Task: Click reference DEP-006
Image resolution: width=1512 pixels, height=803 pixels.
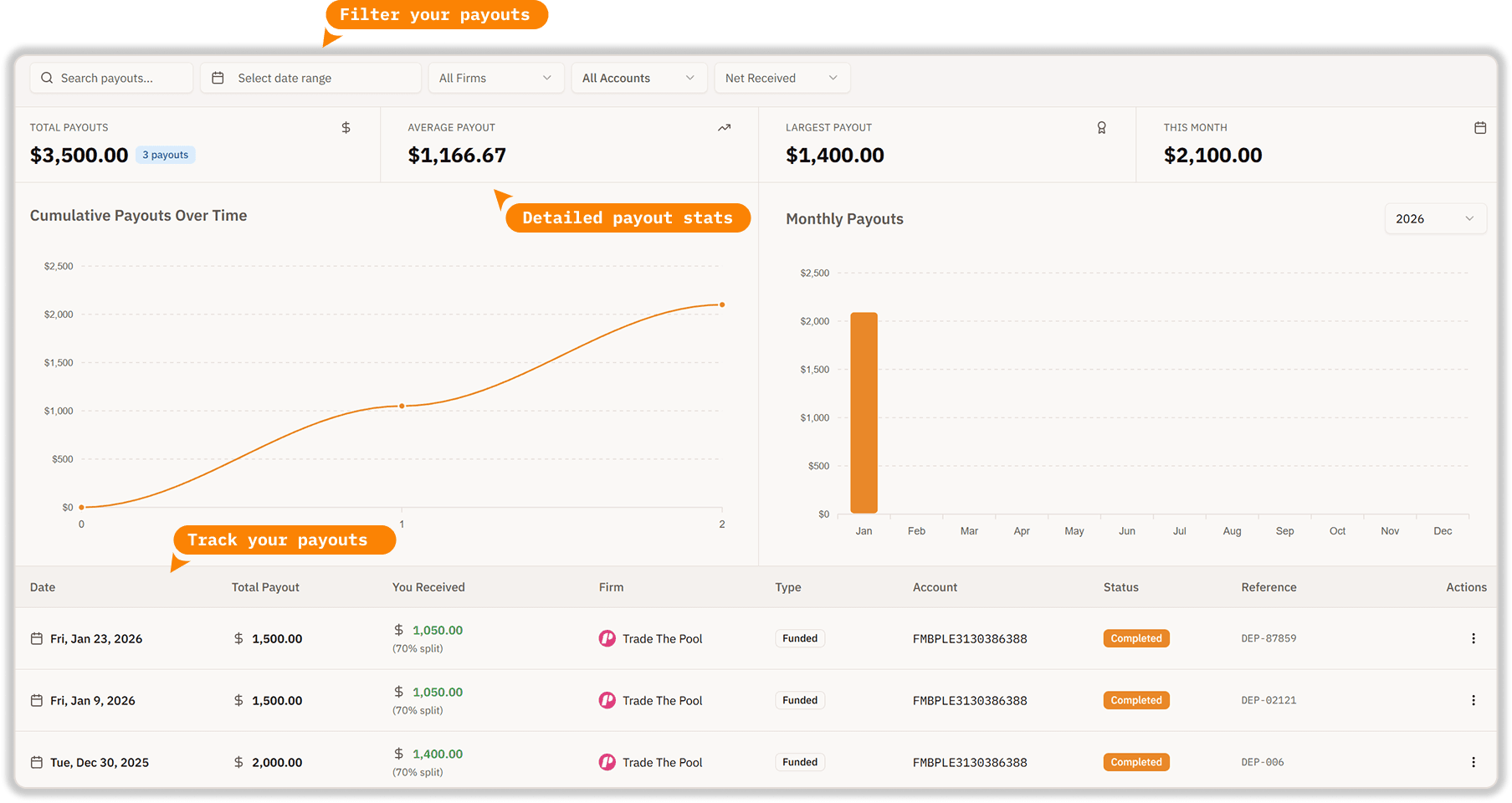Action: tap(1262, 762)
